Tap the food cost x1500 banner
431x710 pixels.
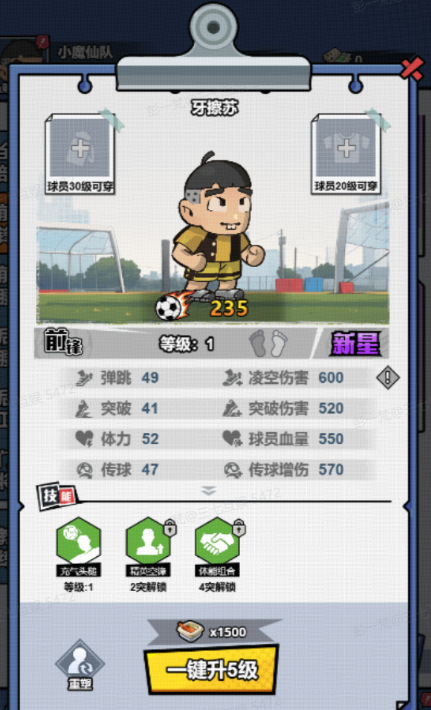(213, 632)
